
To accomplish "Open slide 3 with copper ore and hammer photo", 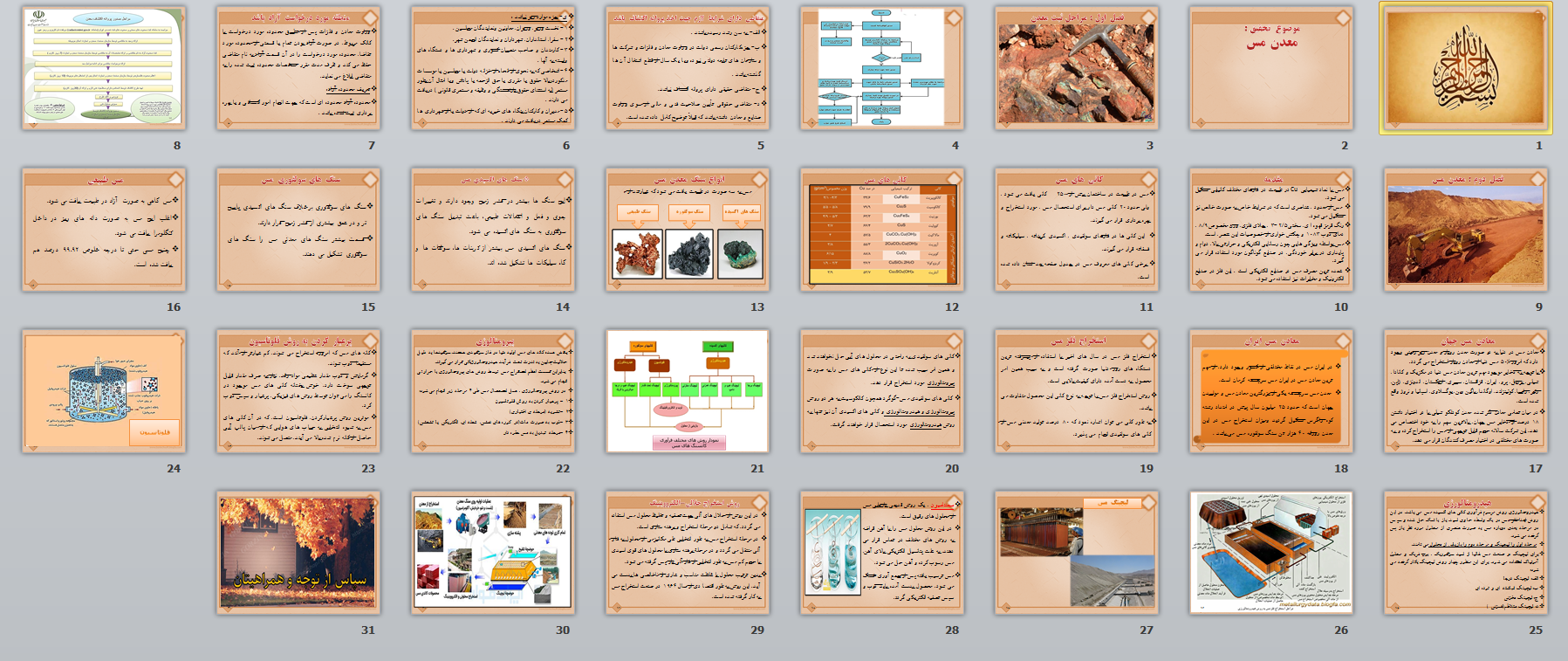I will click(x=1077, y=68).
